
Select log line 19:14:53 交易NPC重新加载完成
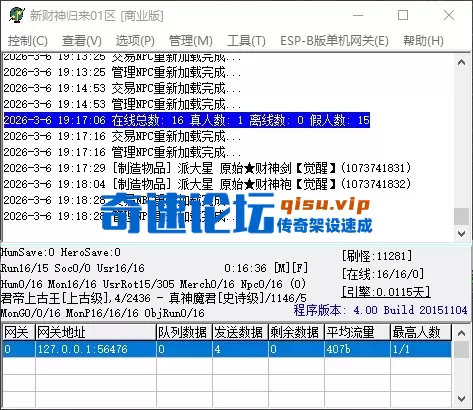click(x=122, y=88)
